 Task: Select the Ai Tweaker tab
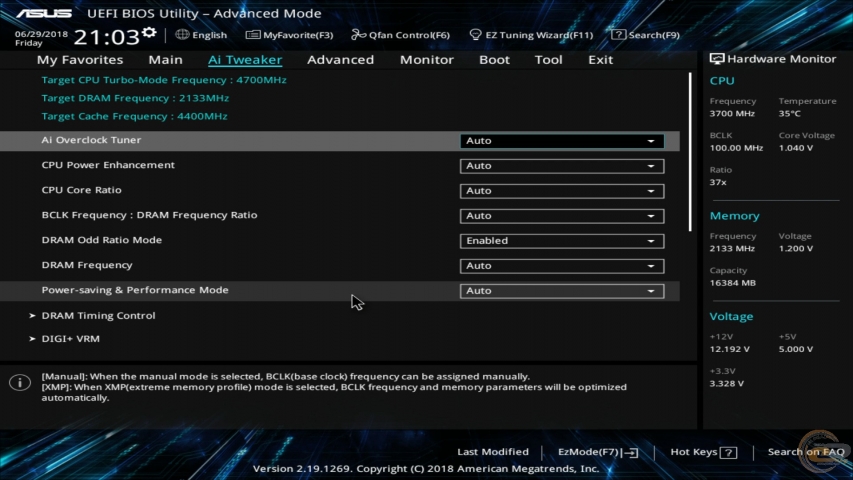pyautogui.click(x=245, y=60)
